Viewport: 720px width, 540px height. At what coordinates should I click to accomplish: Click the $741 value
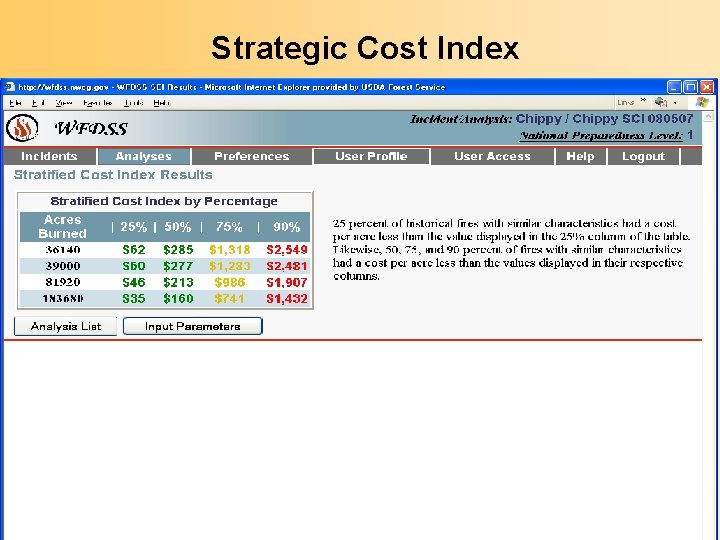point(230,298)
